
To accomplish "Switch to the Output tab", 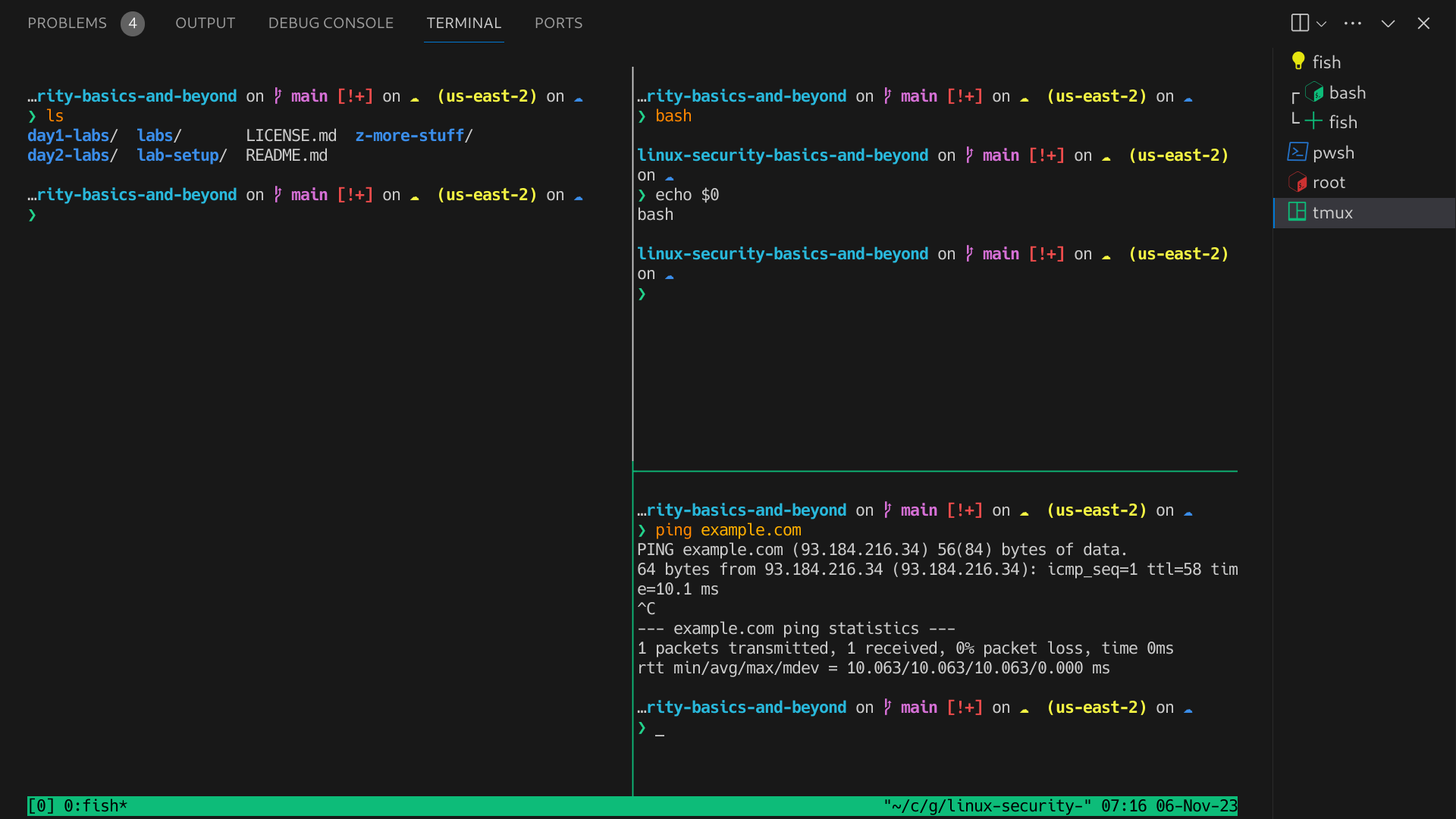I will point(205,24).
